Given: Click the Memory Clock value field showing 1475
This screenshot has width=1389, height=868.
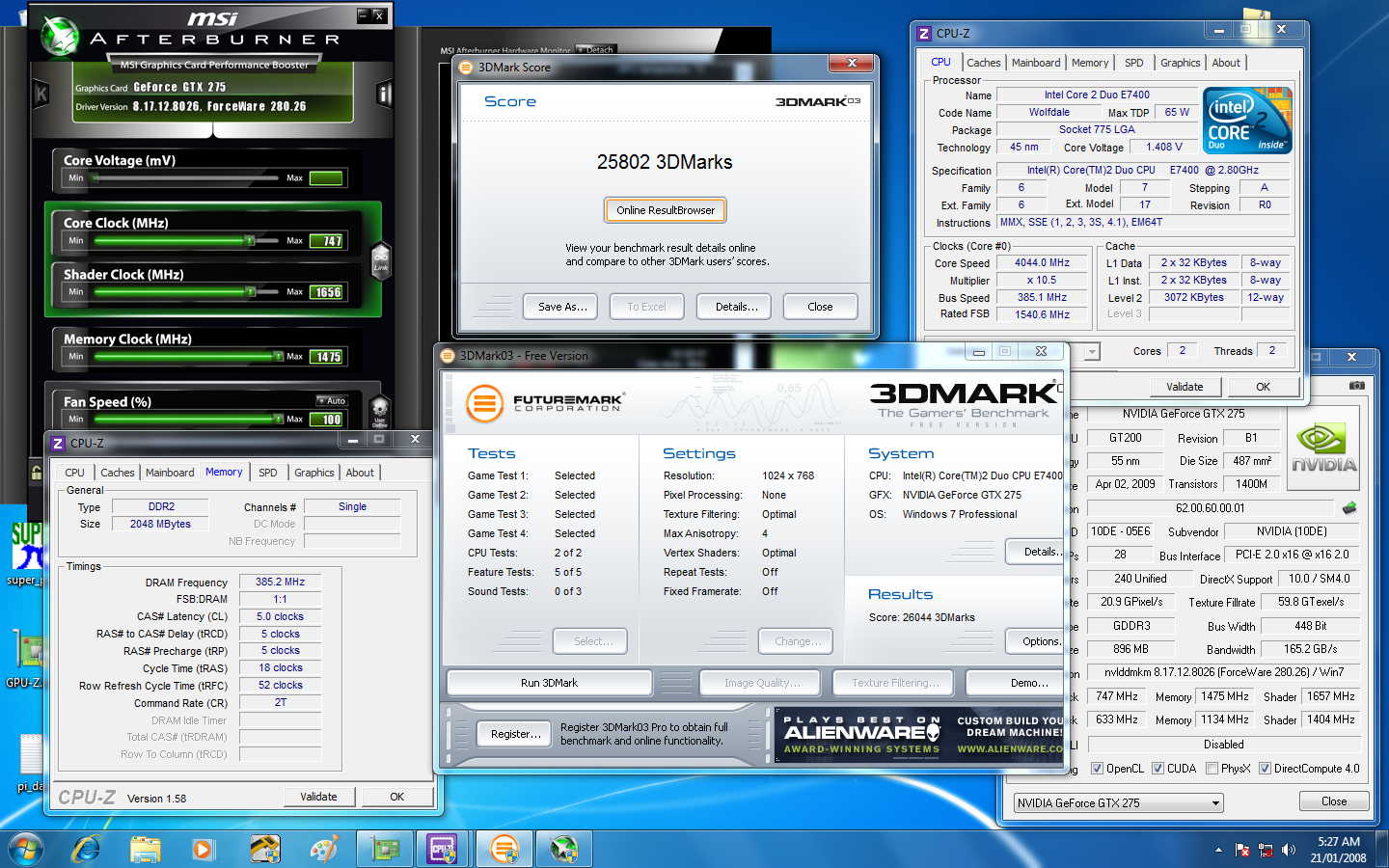Looking at the screenshot, I should pyautogui.click(x=327, y=357).
